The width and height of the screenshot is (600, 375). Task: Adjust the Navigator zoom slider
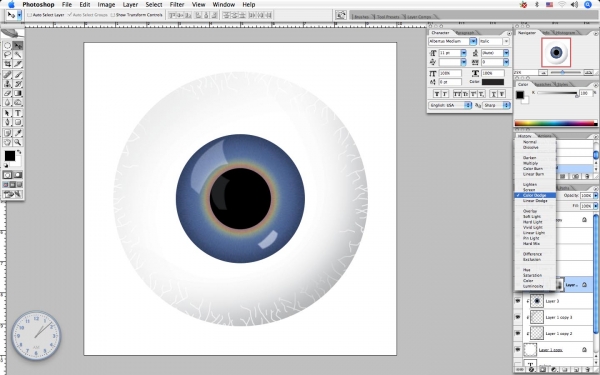coord(562,72)
